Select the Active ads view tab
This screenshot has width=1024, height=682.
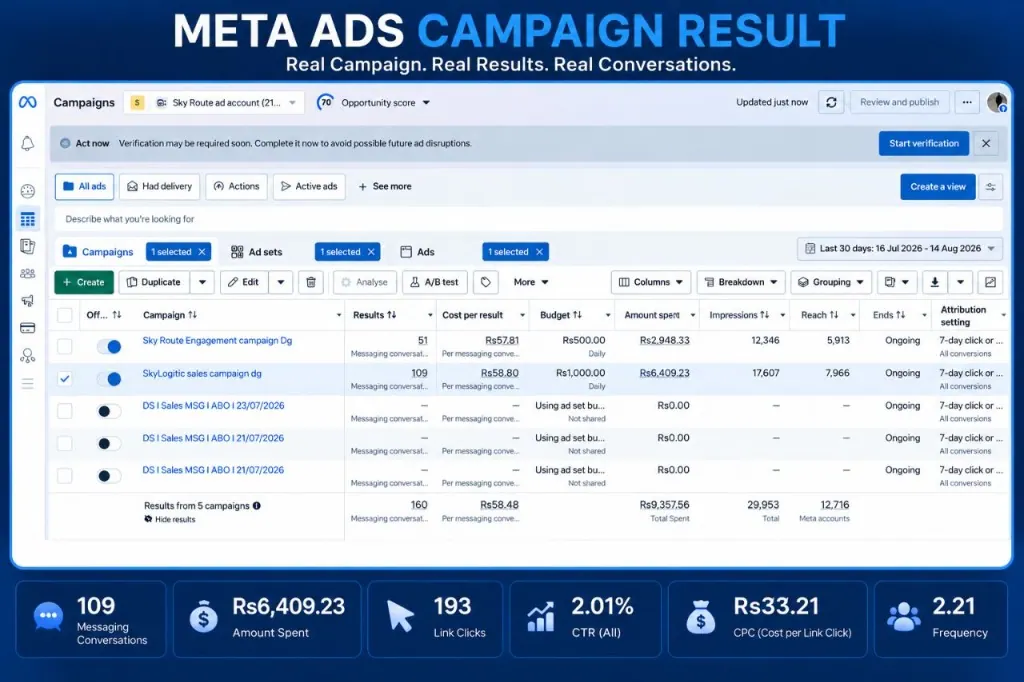pyautogui.click(x=310, y=187)
